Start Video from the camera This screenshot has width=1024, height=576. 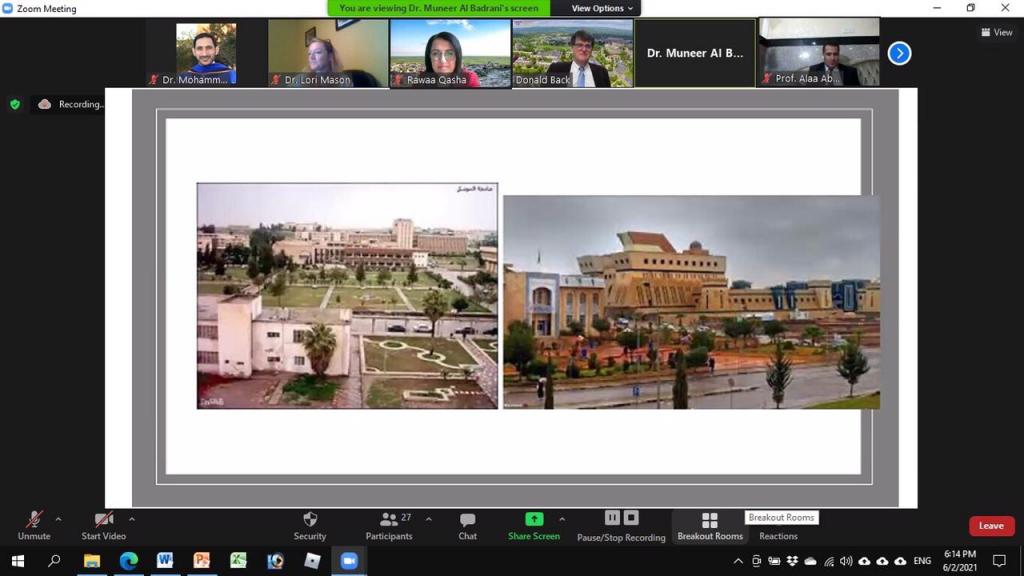tap(104, 524)
